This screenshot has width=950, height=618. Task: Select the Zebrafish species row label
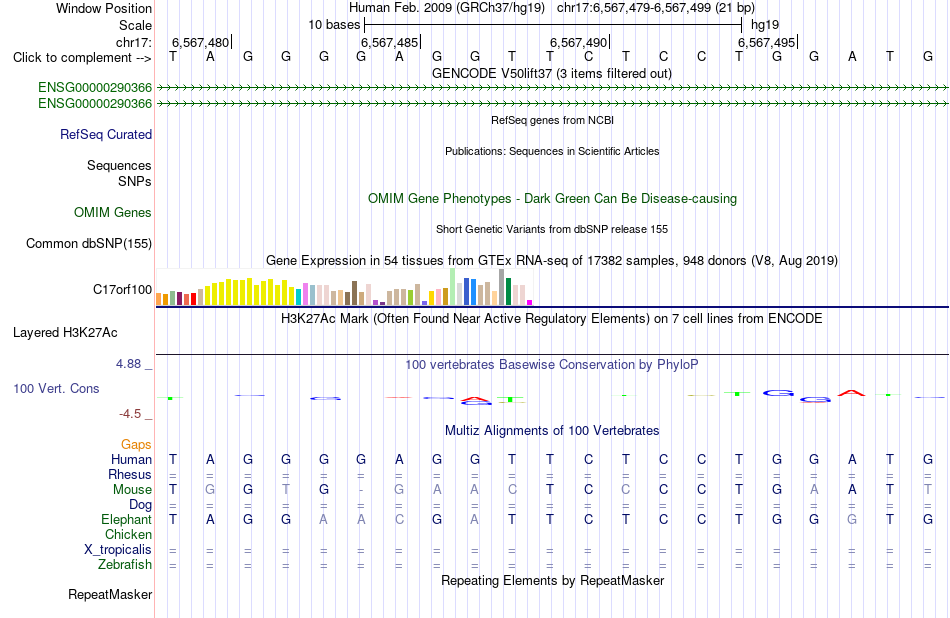pos(125,565)
